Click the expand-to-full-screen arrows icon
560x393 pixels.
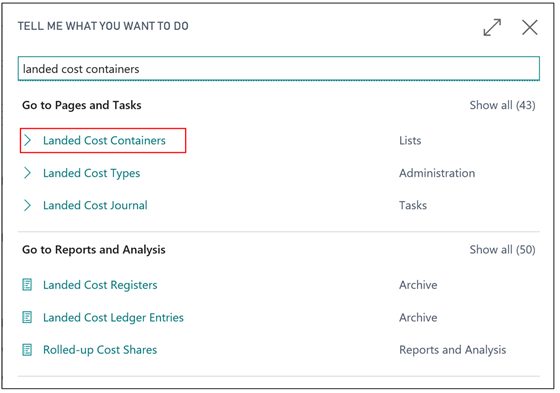tap(492, 28)
